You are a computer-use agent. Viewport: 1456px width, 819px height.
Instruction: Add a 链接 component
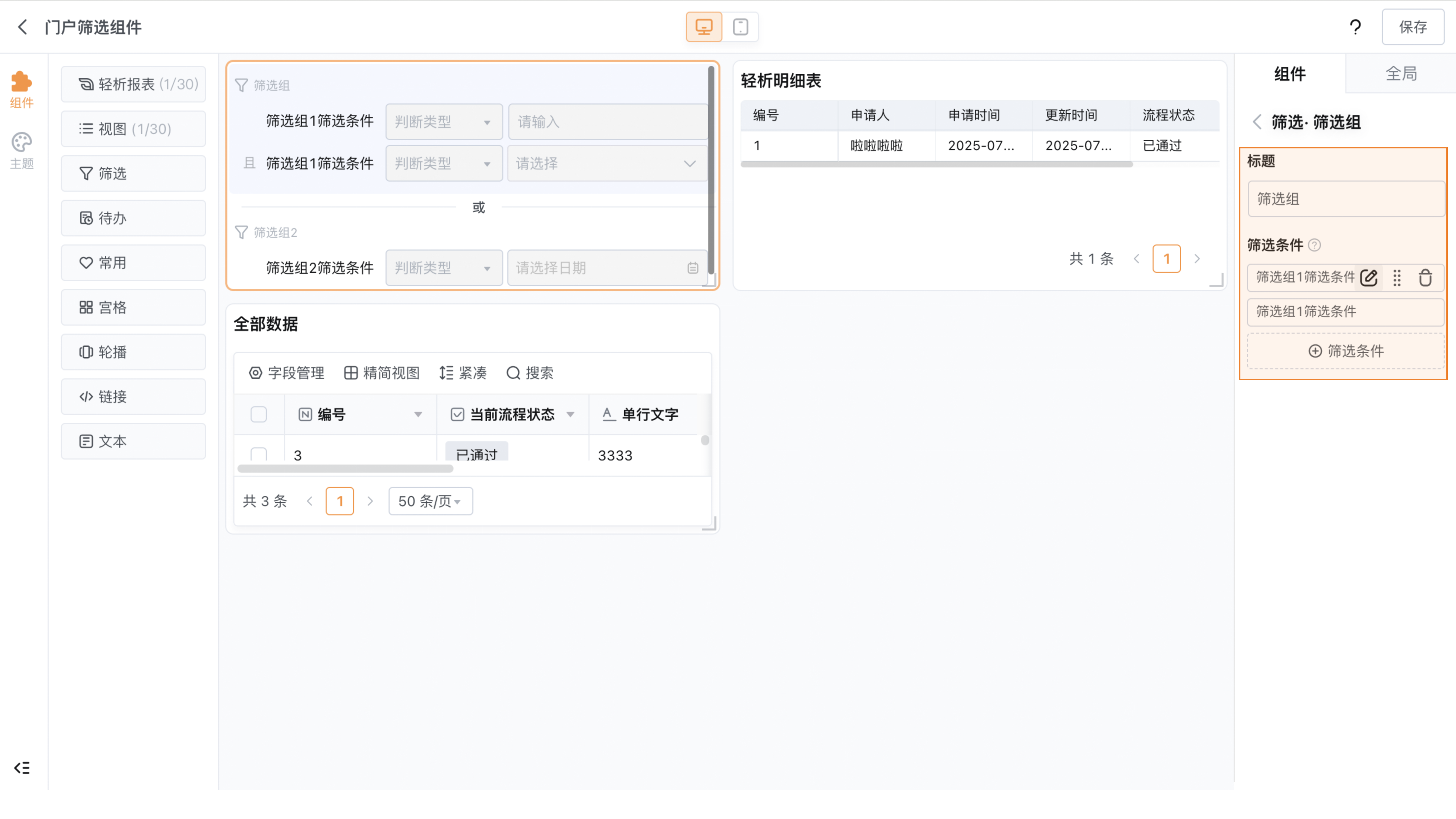tap(133, 397)
